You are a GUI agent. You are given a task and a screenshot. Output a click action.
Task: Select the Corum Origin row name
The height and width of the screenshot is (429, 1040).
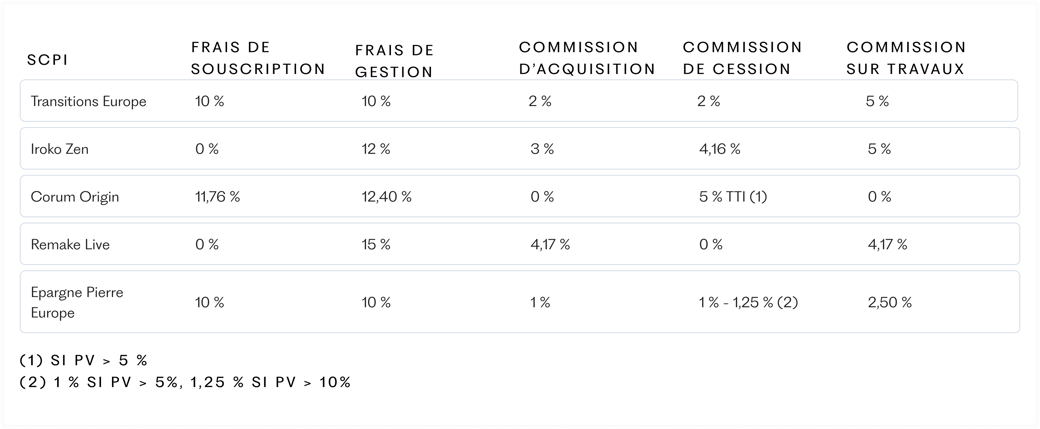75,197
